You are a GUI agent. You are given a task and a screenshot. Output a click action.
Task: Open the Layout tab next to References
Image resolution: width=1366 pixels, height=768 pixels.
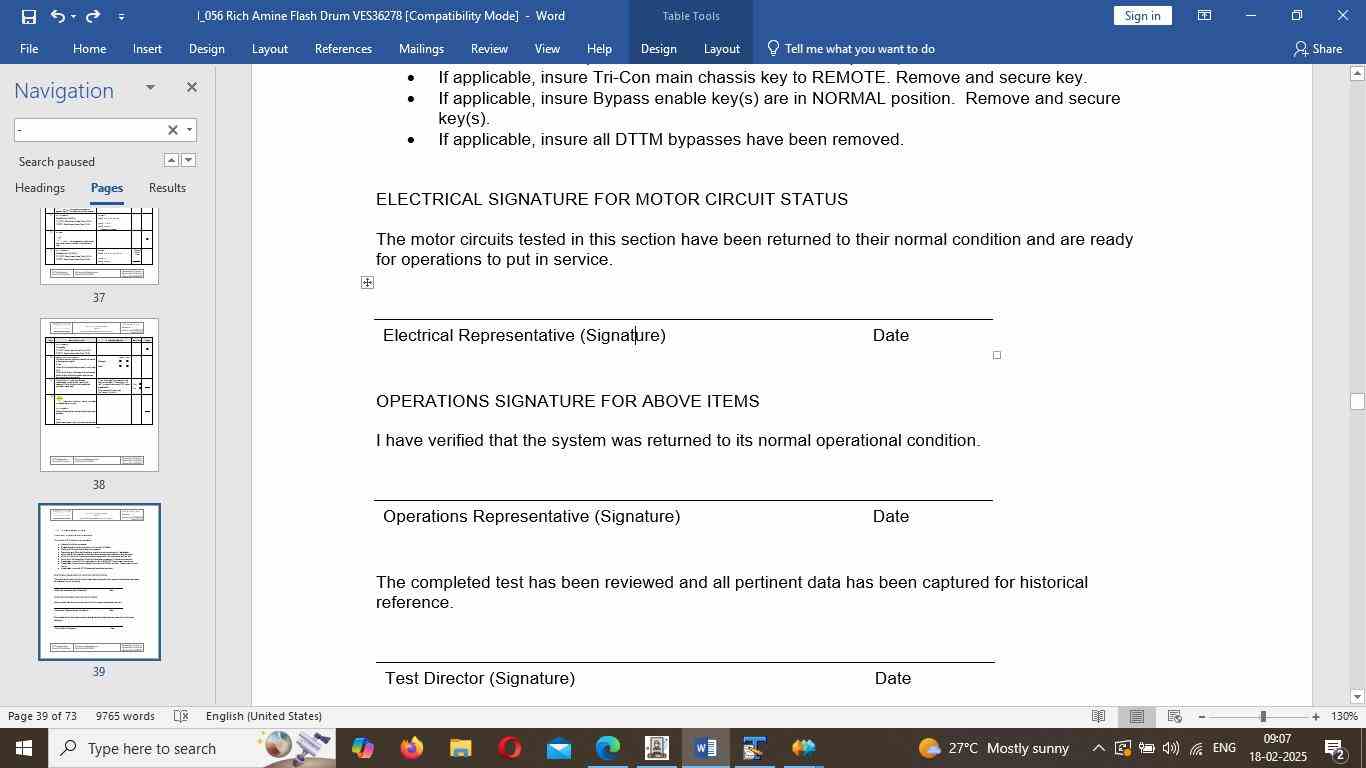coord(269,48)
